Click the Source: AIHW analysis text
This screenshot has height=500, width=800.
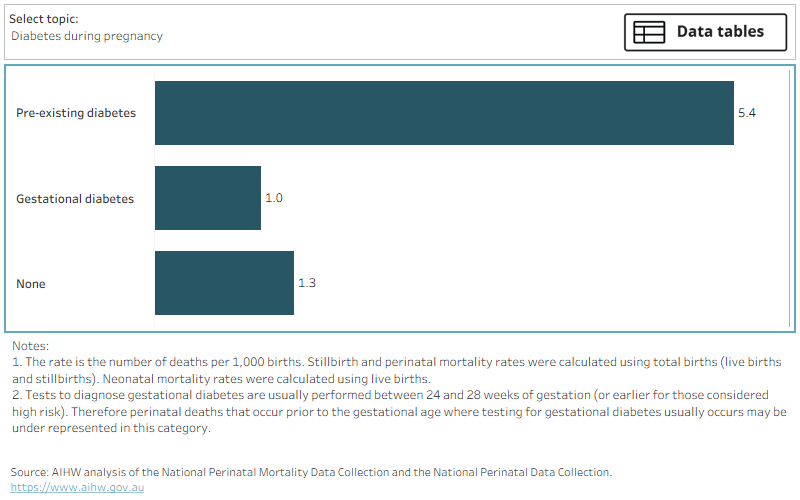click(x=311, y=472)
